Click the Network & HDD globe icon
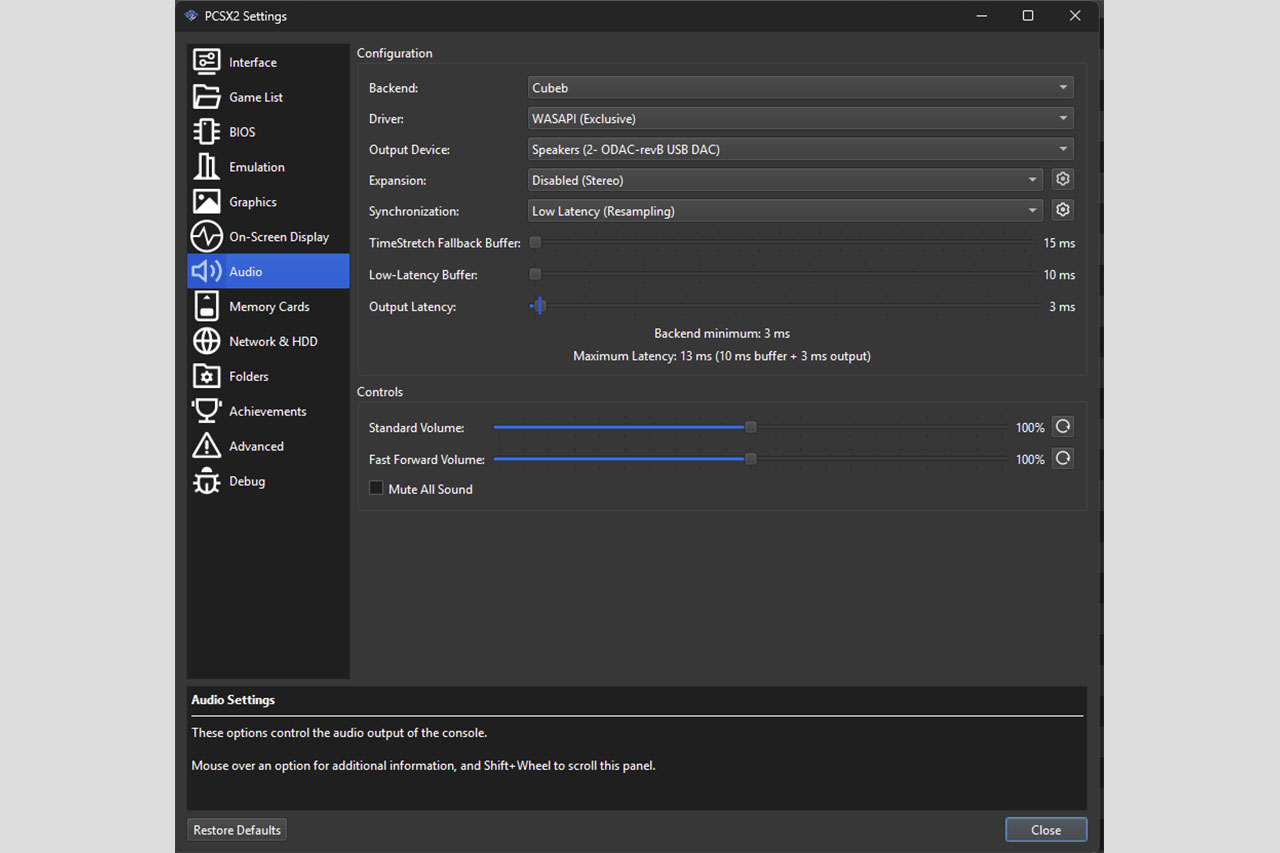The height and width of the screenshot is (853, 1280). click(206, 341)
